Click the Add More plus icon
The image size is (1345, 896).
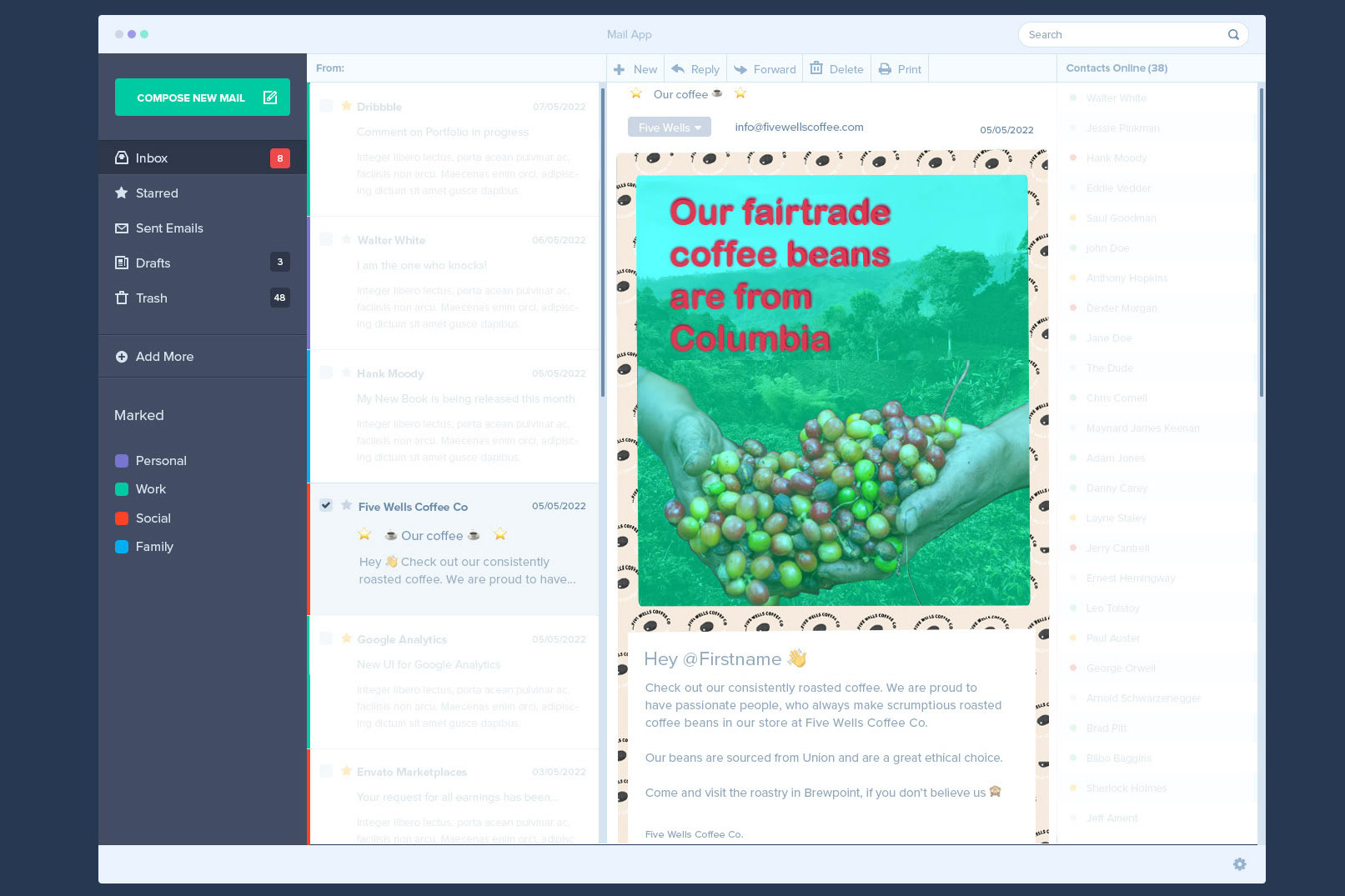point(122,356)
